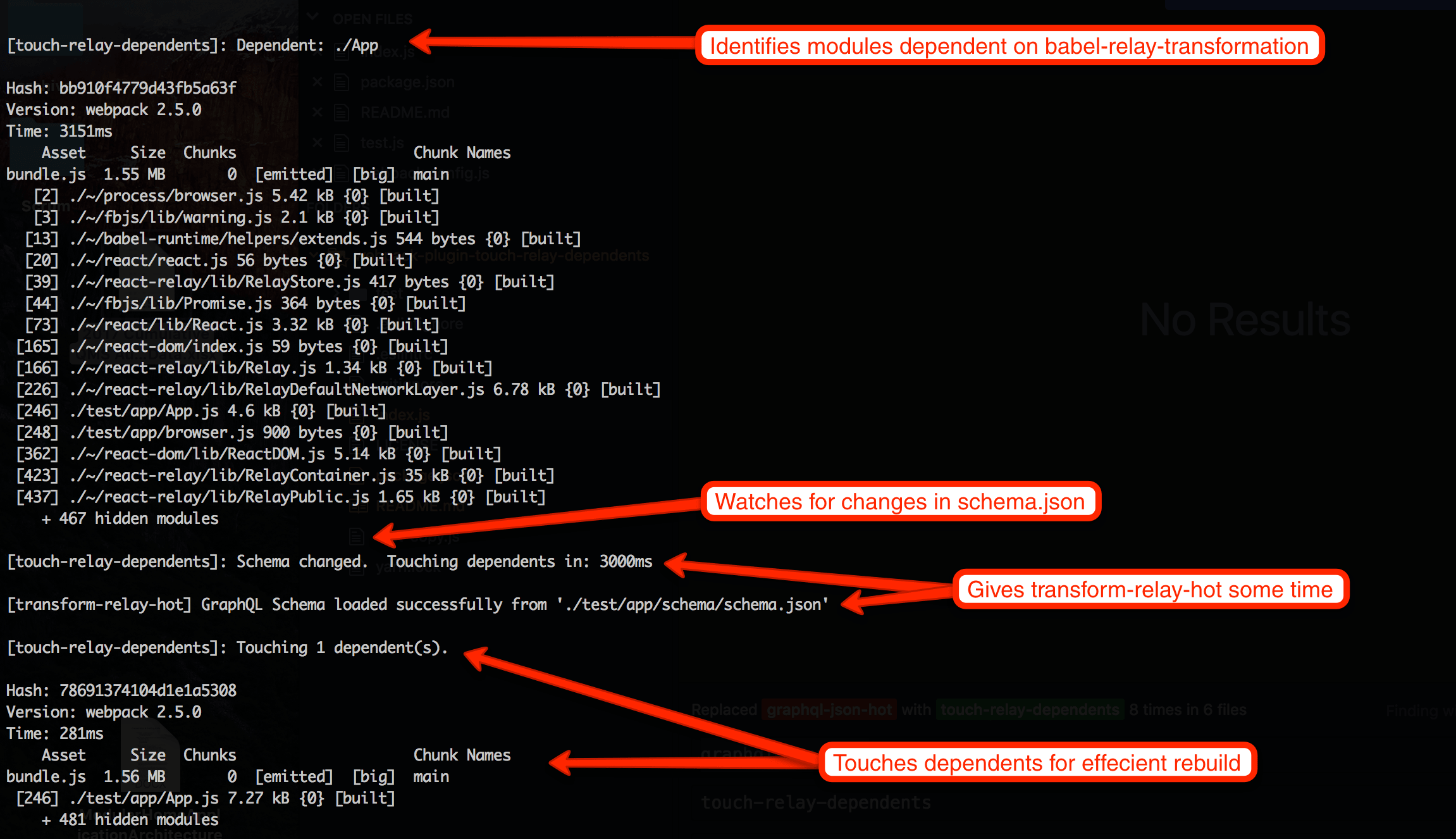Select the react-relay/lib/Relay.js 1.34 kB line

254,368
